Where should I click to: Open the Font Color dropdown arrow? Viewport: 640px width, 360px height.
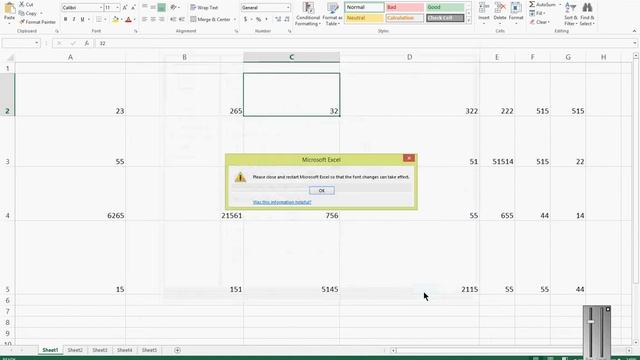point(134,19)
